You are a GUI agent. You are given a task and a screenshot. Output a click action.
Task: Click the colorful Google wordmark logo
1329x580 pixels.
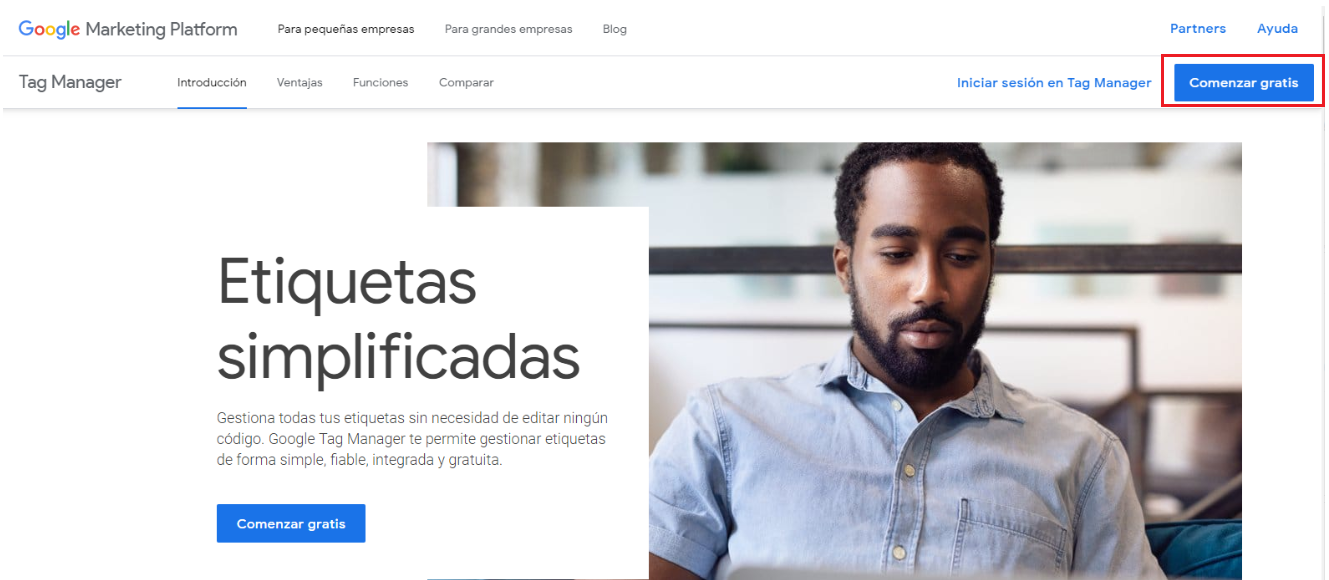[x=49, y=29]
